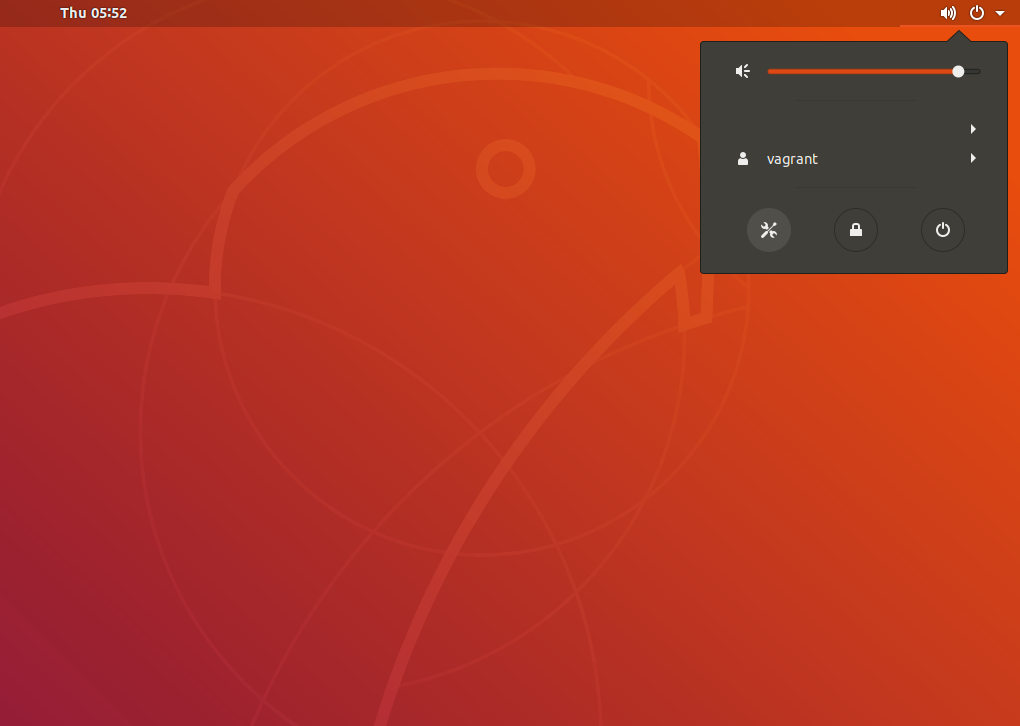Click the power status icon in the top bar
The width and height of the screenshot is (1020, 726).
tap(975, 13)
